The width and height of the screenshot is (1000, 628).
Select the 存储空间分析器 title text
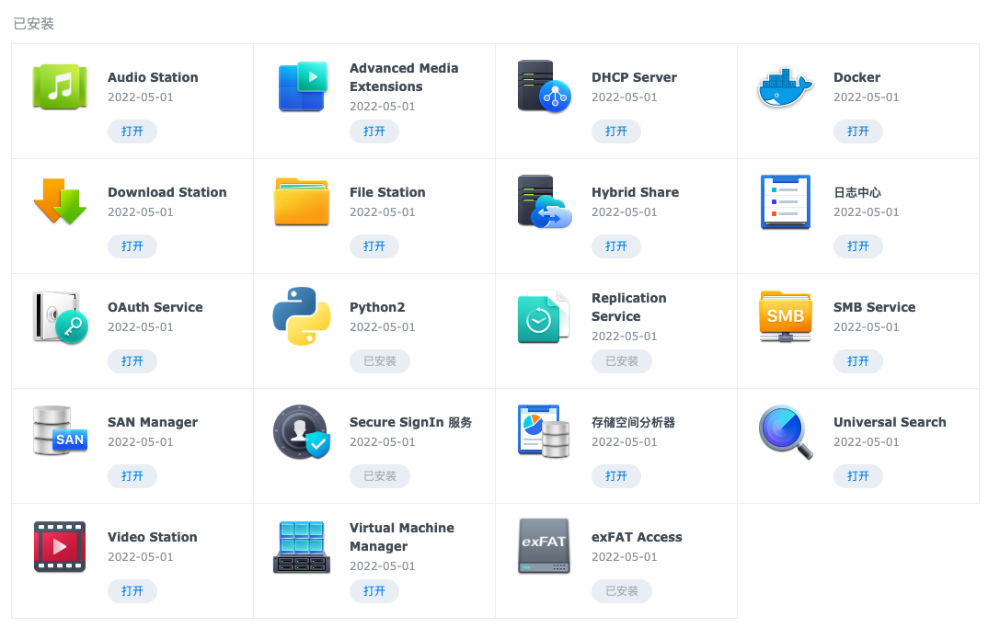[633, 422]
